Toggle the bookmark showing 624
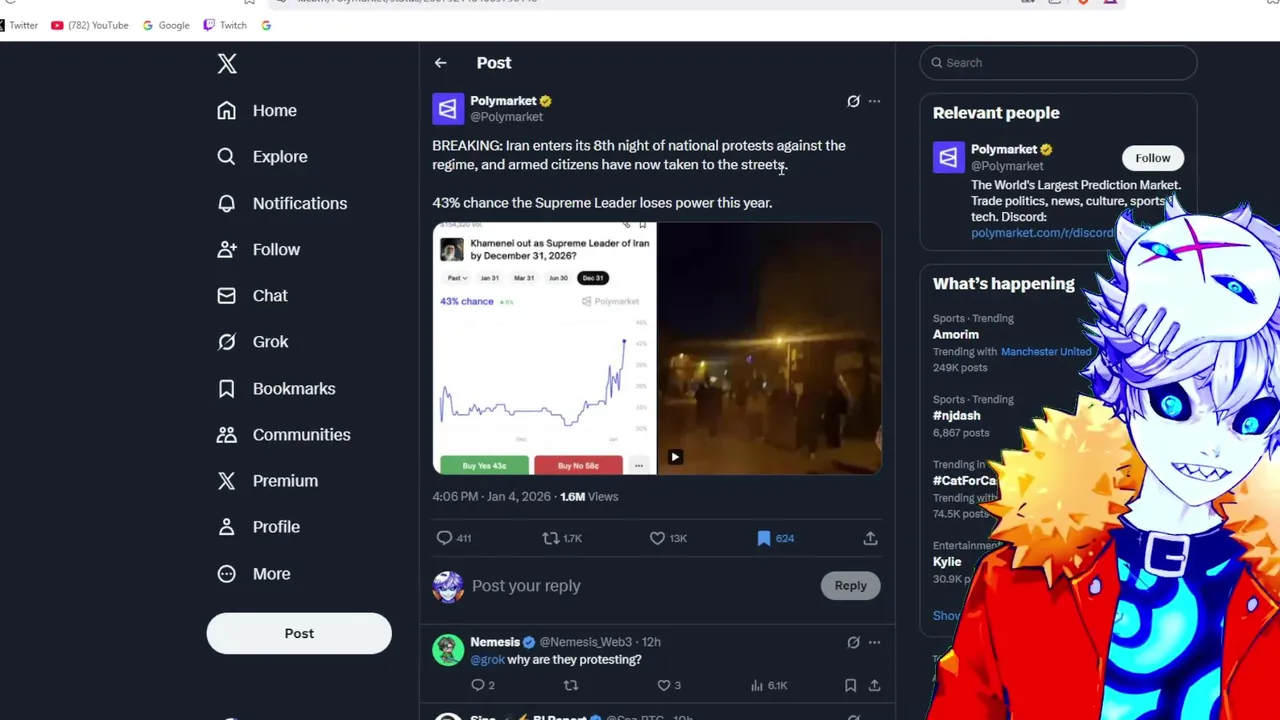The image size is (1280, 720). click(775, 538)
